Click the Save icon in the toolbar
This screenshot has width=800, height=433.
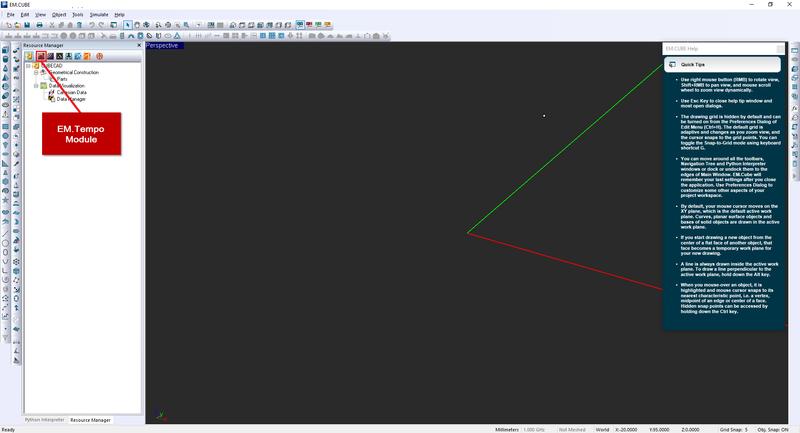click(27, 25)
